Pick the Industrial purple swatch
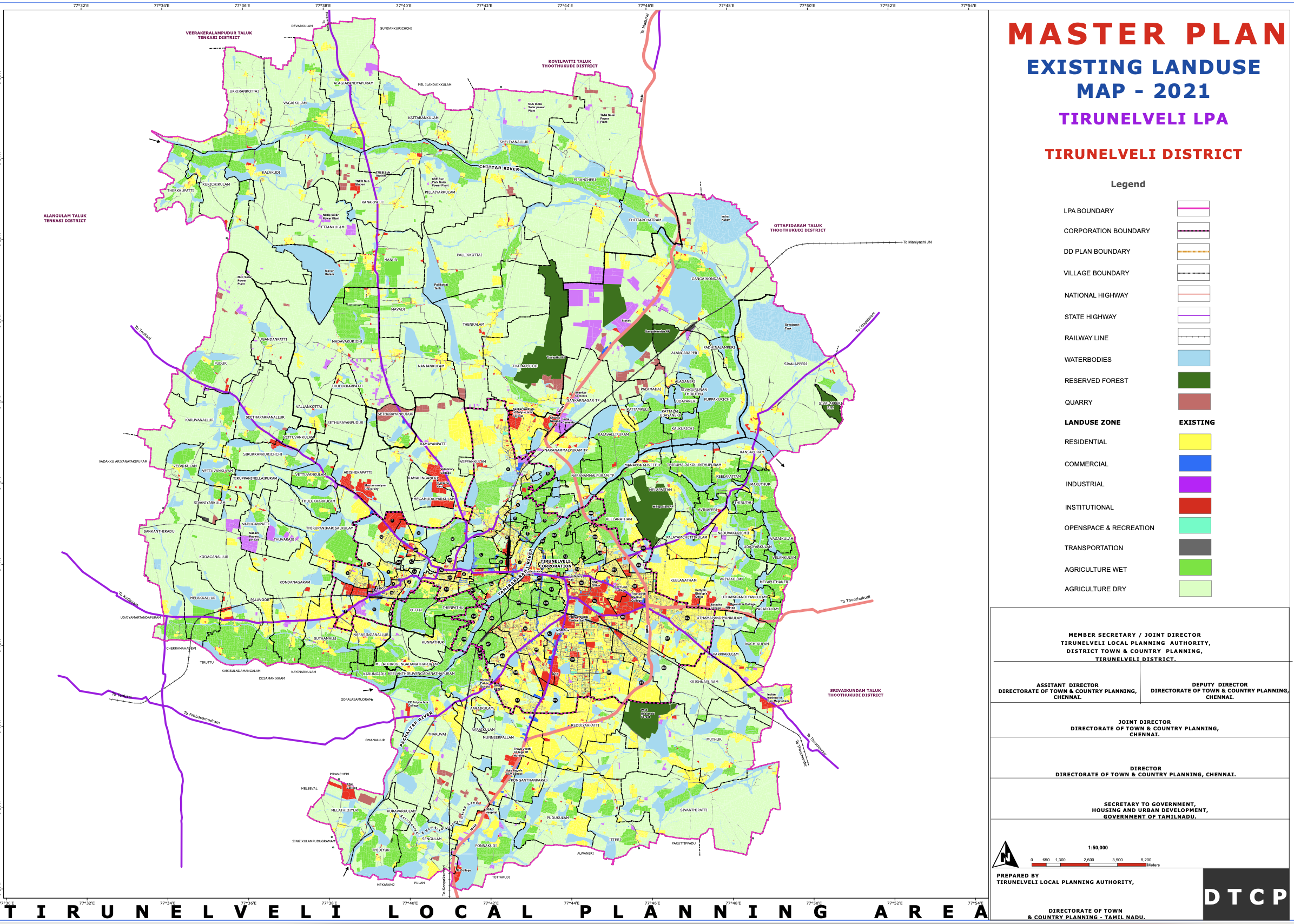 click(1194, 485)
